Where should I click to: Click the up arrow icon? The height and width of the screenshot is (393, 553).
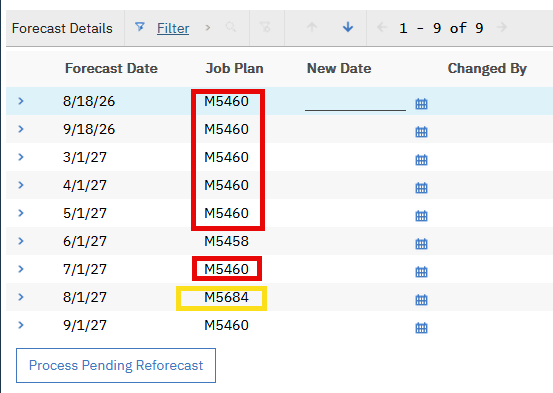pyautogui.click(x=312, y=27)
